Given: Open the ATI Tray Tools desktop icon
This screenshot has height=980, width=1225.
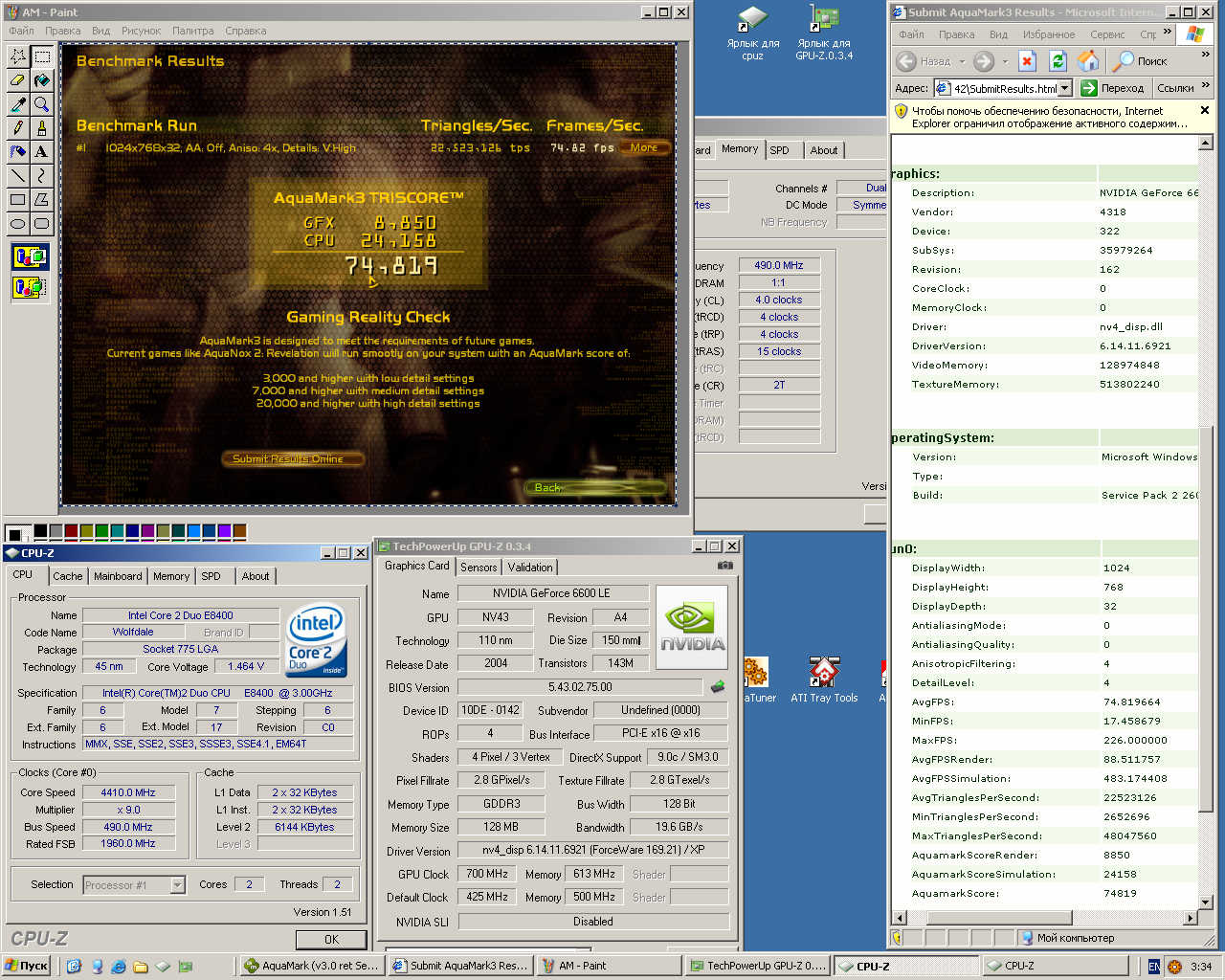Looking at the screenshot, I should click(x=824, y=679).
